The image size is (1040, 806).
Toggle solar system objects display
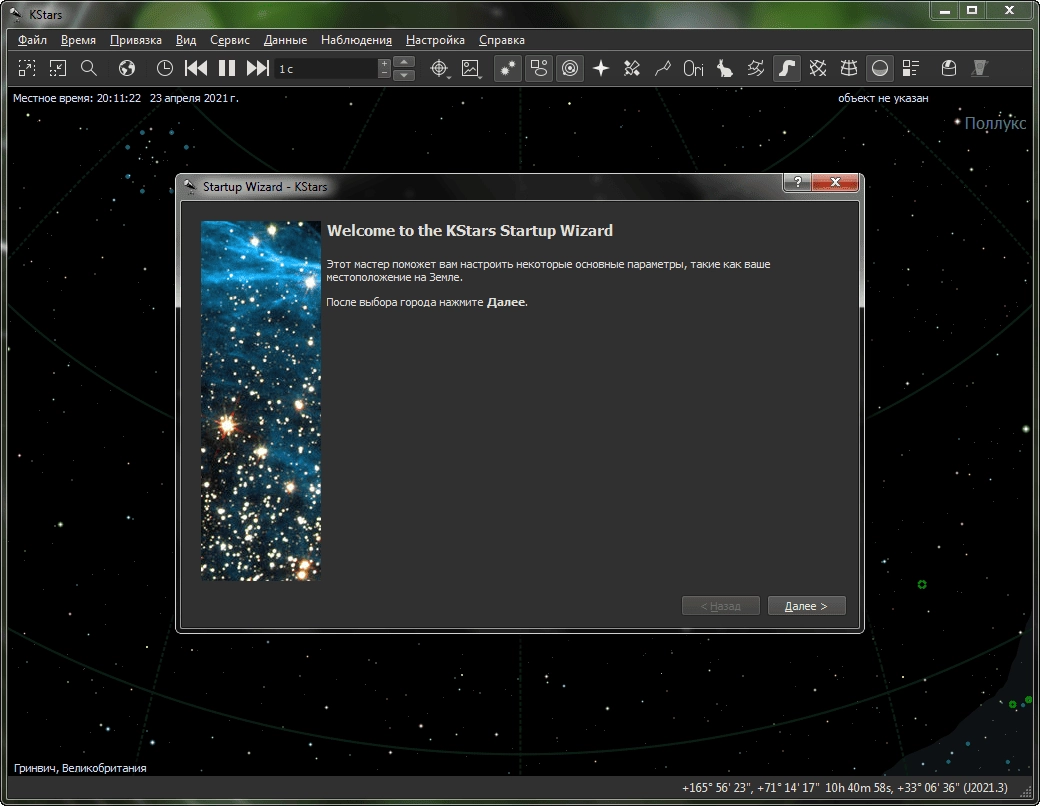(570, 68)
